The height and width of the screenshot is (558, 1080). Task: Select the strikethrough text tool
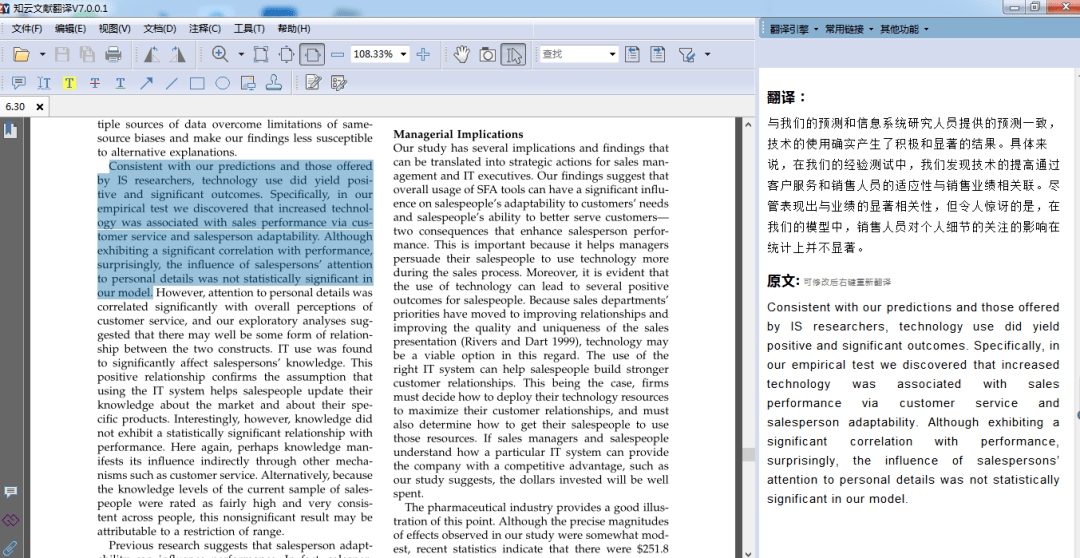(95, 83)
